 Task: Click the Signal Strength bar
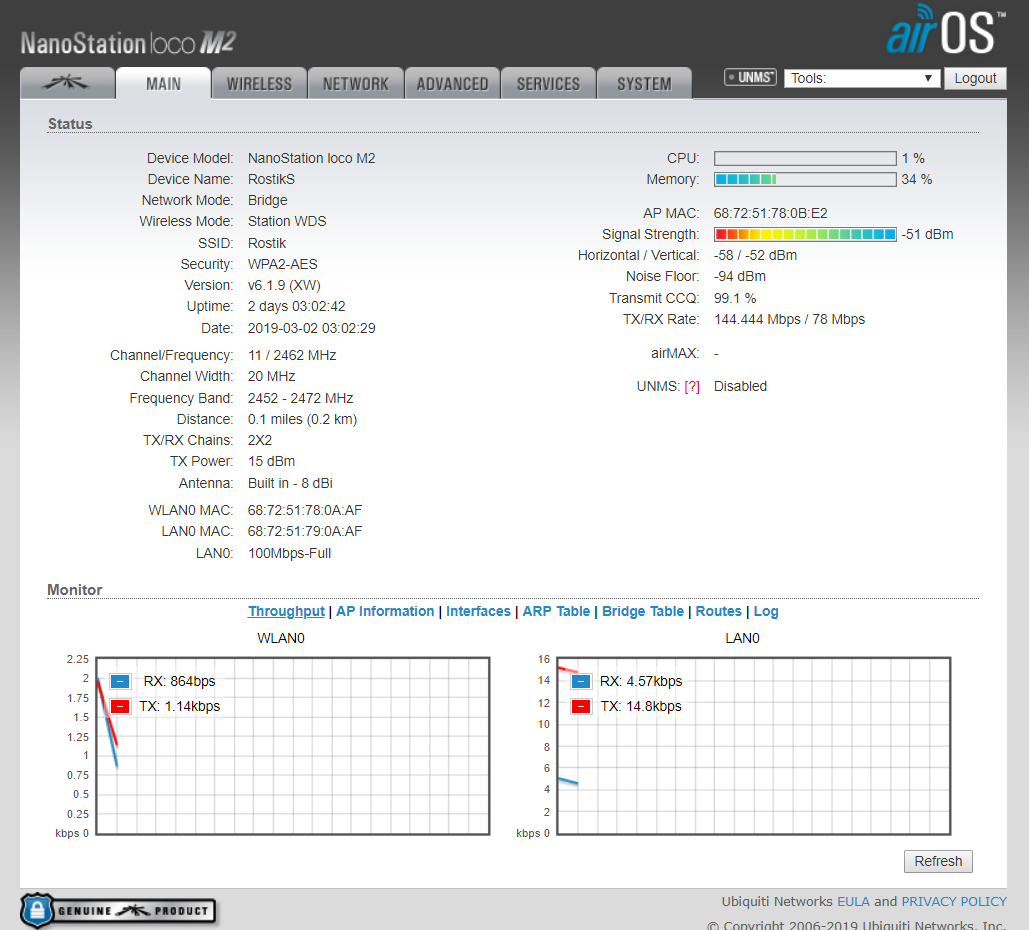[805, 234]
